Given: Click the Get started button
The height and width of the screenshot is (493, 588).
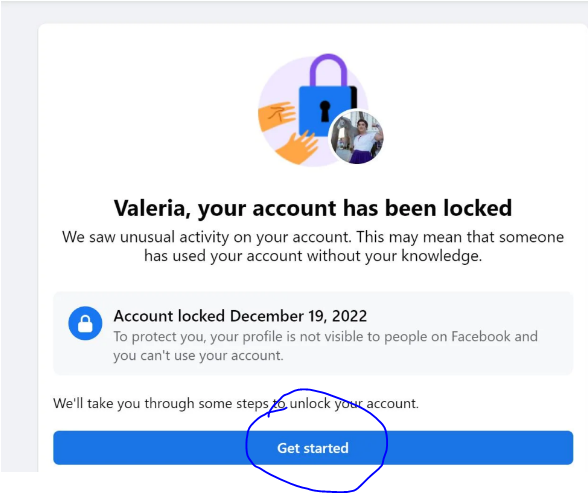Looking at the screenshot, I should [x=313, y=448].
